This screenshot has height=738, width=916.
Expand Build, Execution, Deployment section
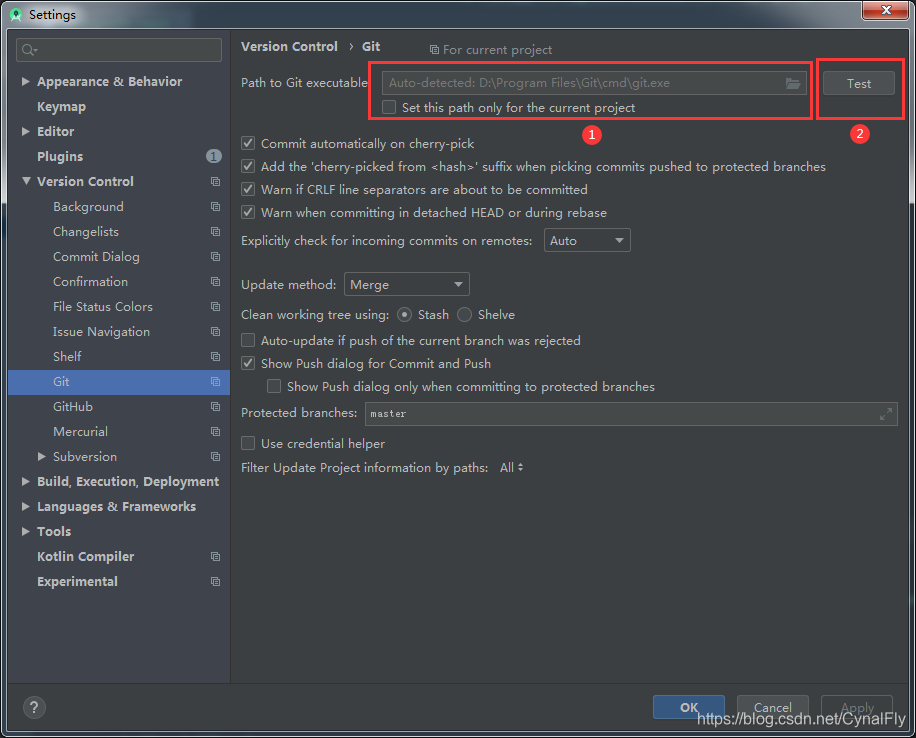(x=26, y=481)
